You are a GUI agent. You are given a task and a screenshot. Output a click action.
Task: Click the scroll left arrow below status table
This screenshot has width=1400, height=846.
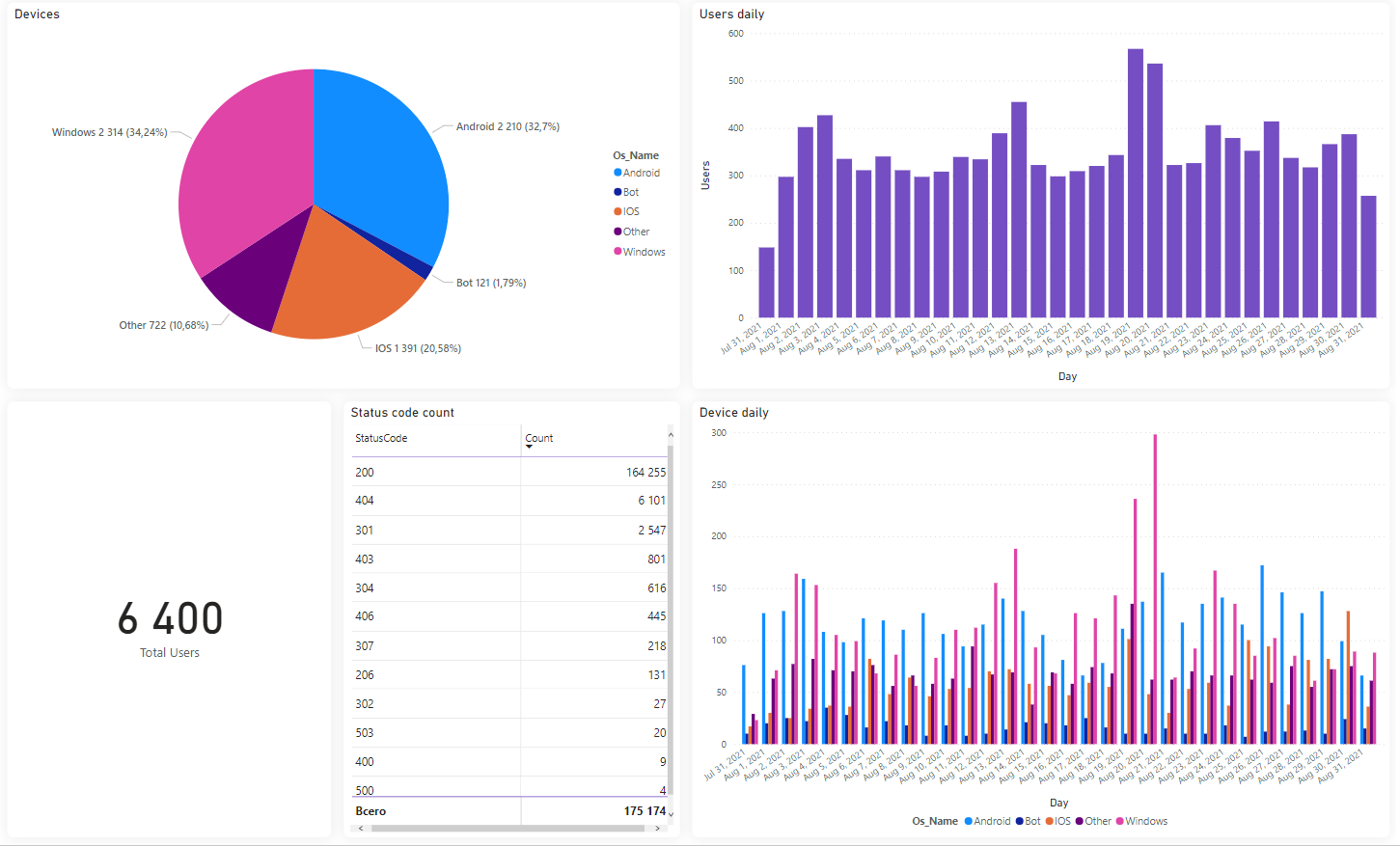[x=361, y=829]
